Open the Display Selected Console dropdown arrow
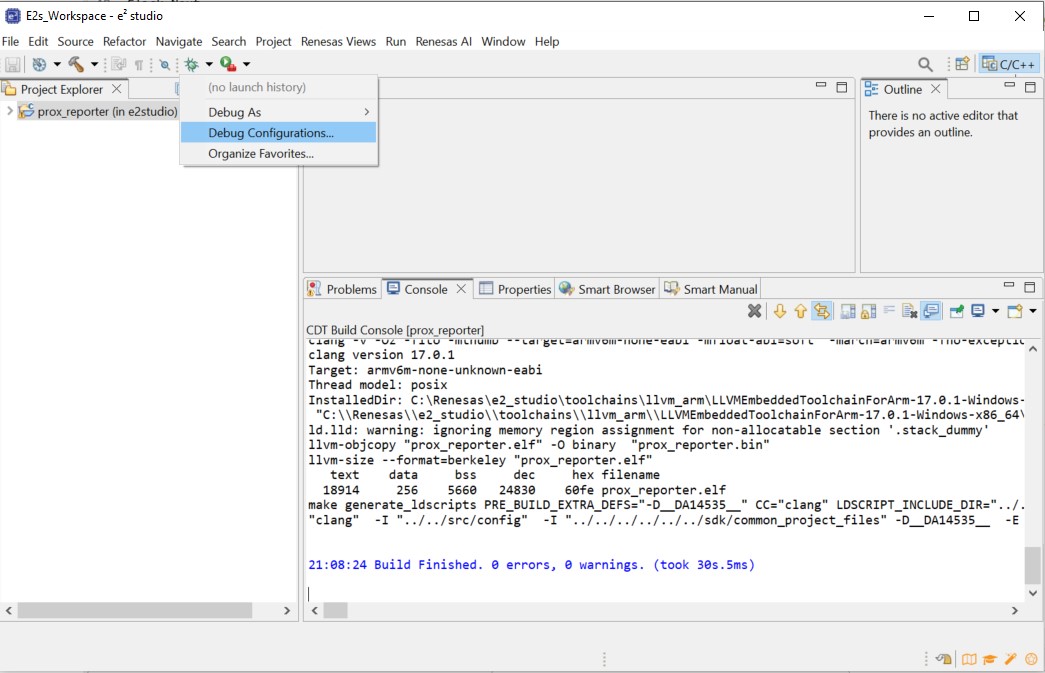 995,311
